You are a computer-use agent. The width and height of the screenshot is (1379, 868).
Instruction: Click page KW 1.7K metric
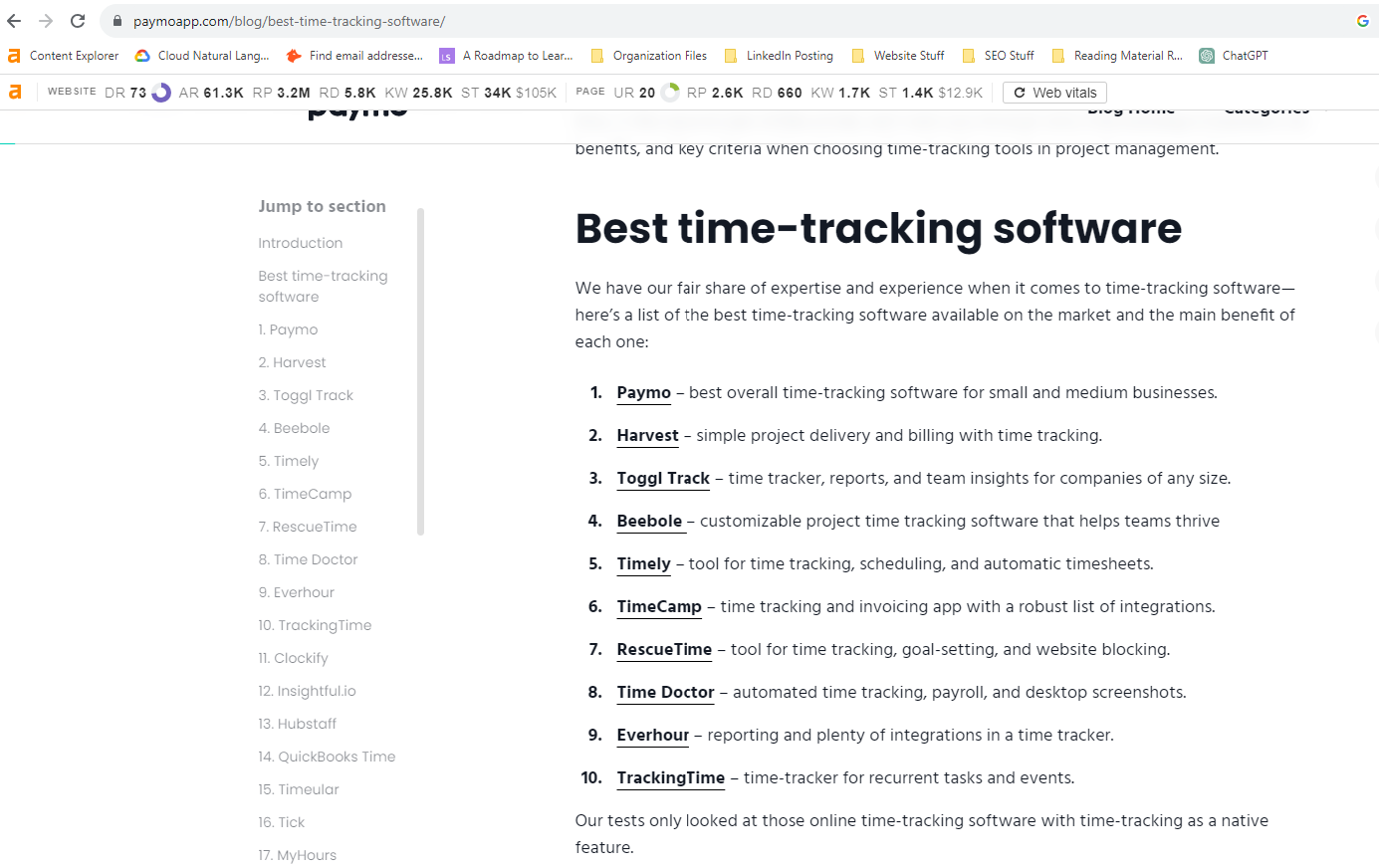pyautogui.click(x=841, y=93)
